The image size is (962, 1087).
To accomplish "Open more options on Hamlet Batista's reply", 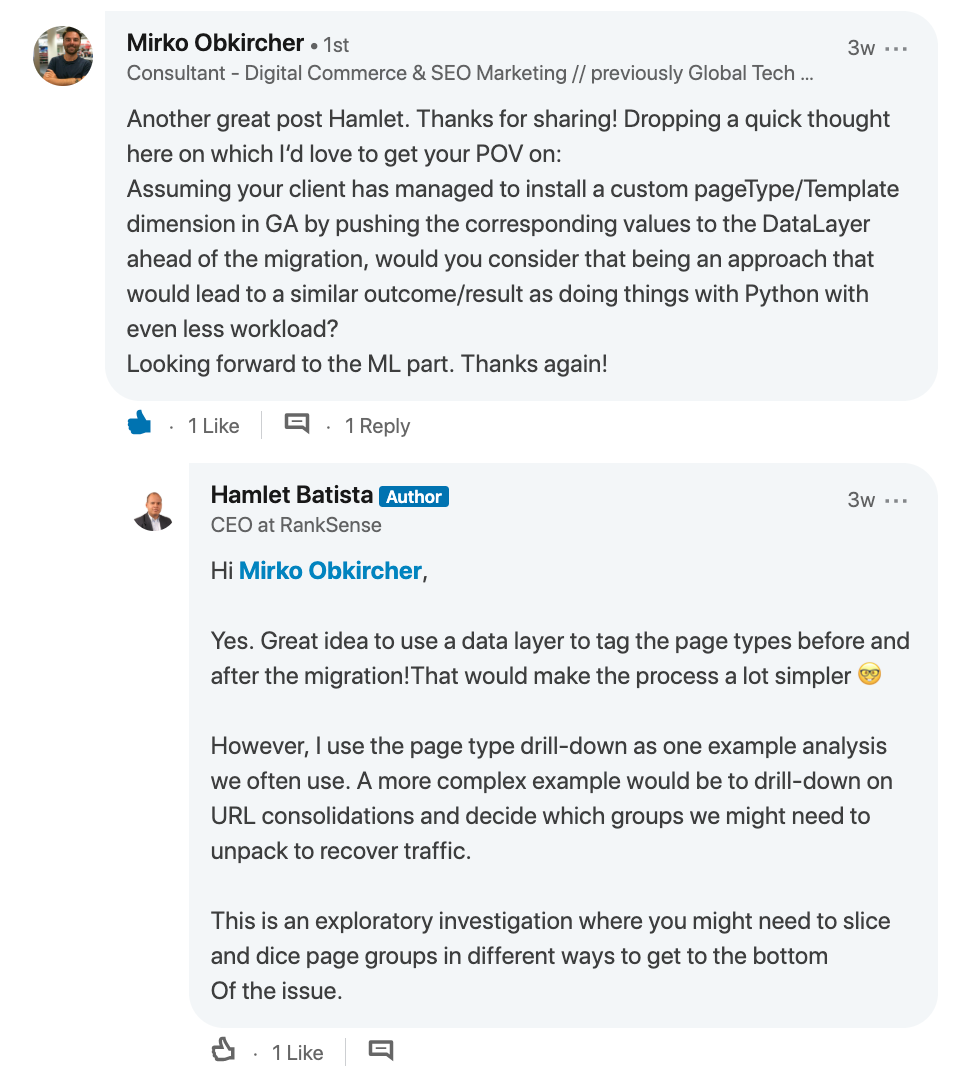I will coord(897,500).
